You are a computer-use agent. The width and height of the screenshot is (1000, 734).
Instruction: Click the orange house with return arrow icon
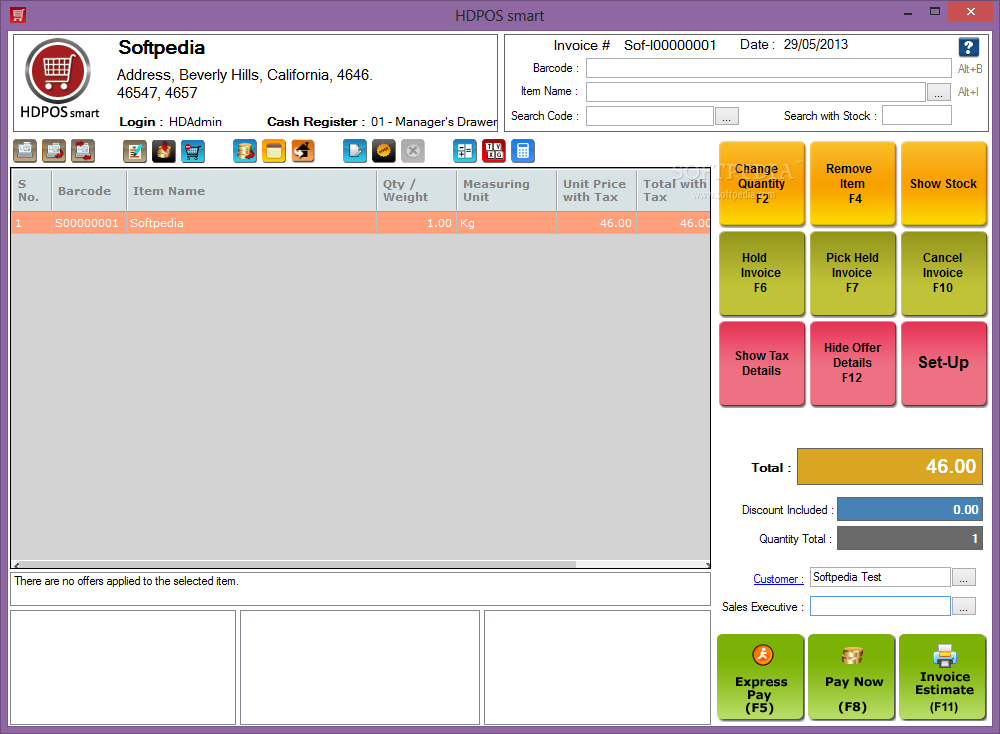pos(303,151)
